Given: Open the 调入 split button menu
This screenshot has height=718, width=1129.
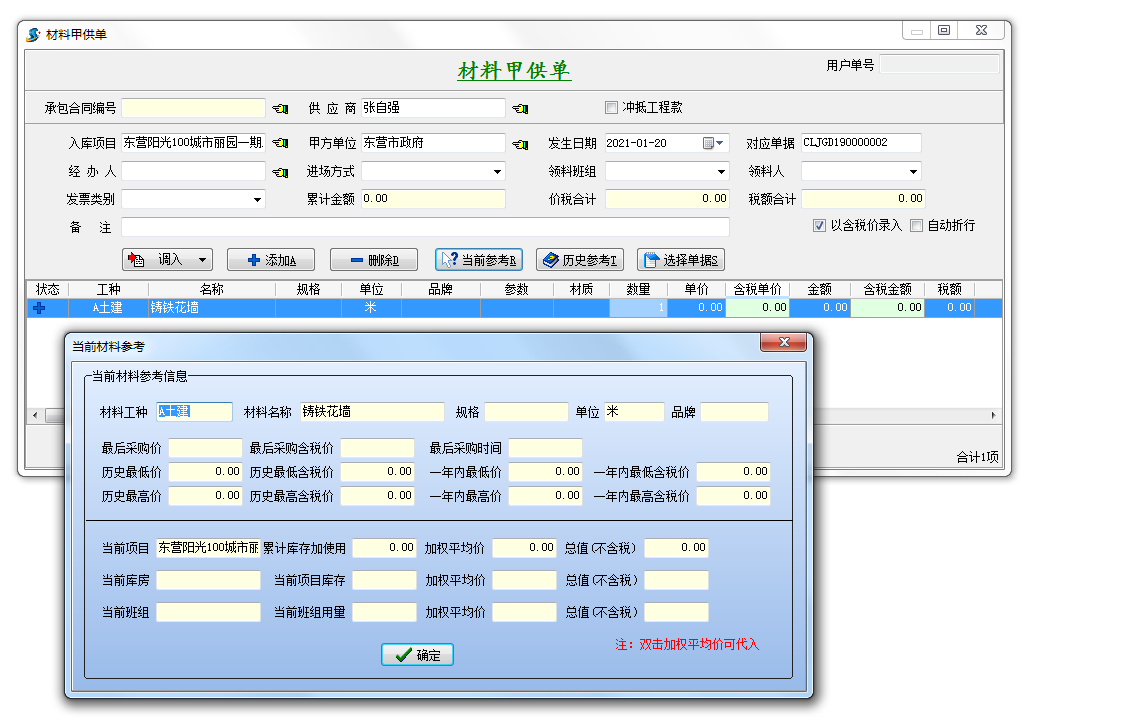Looking at the screenshot, I should (203, 260).
